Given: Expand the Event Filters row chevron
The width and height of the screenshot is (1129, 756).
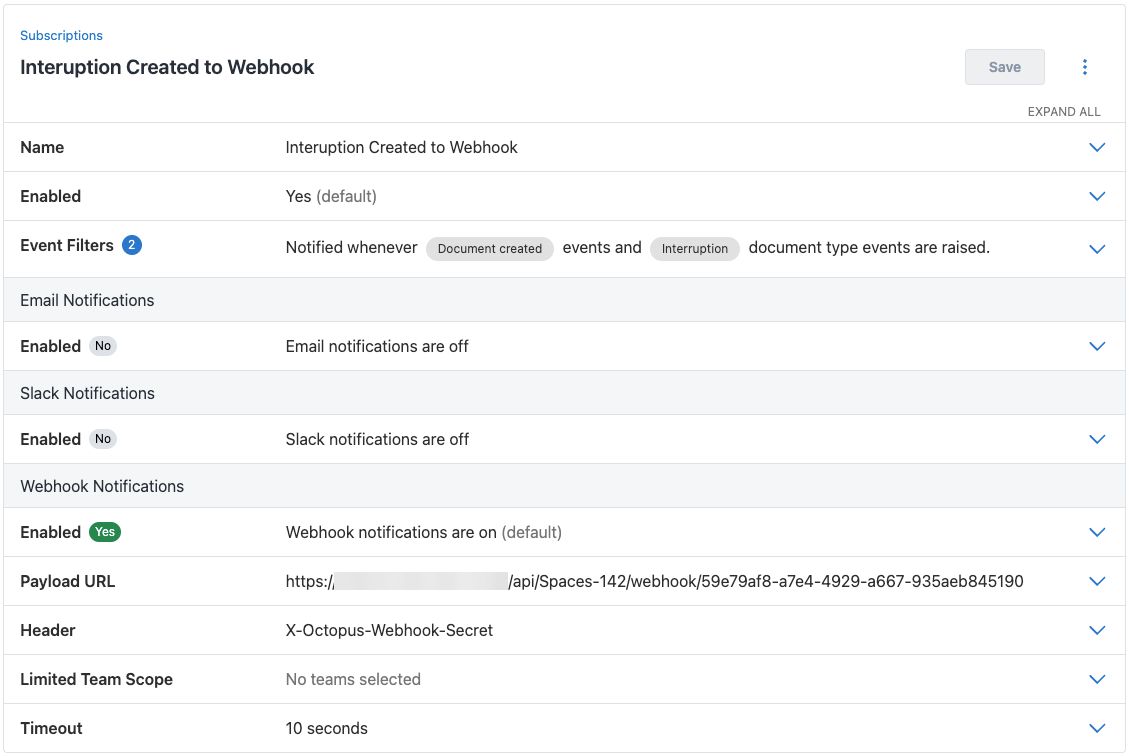Looking at the screenshot, I should [x=1097, y=249].
